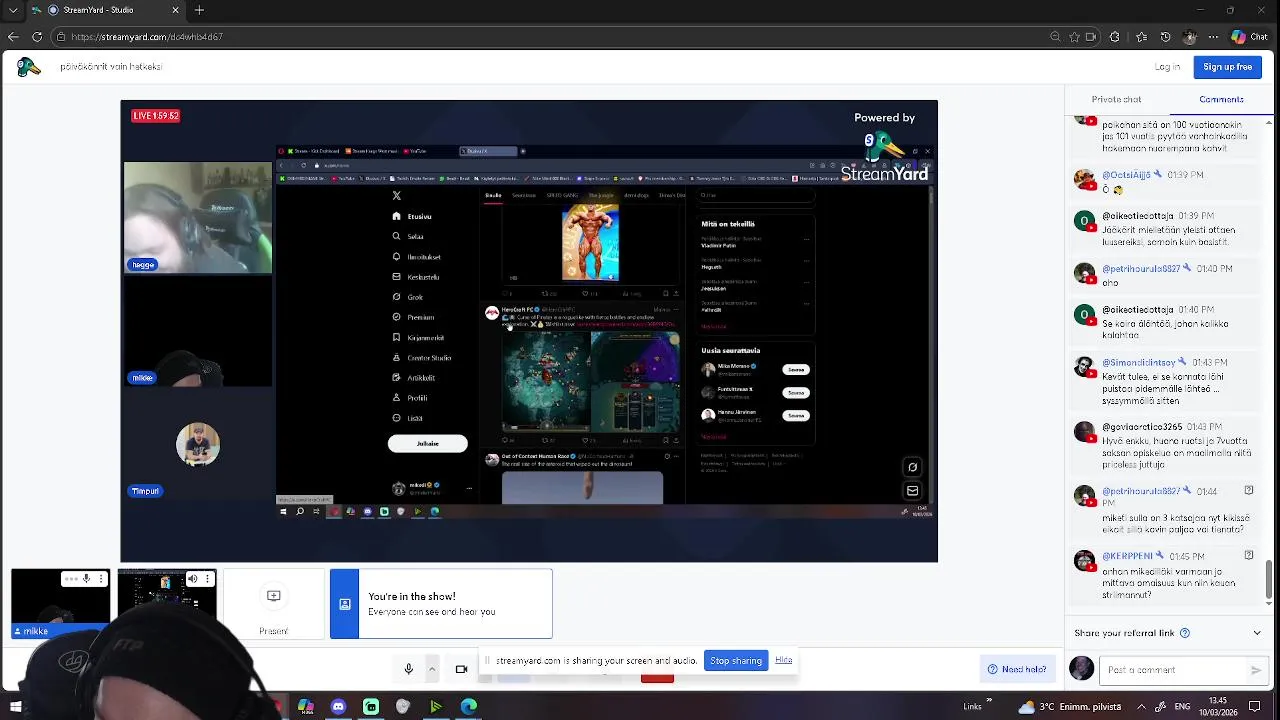This screenshot has width=1280, height=720.
Task: Expand Links toolbar chevron in taskbar
Action: pyautogui.click(x=989, y=701)
